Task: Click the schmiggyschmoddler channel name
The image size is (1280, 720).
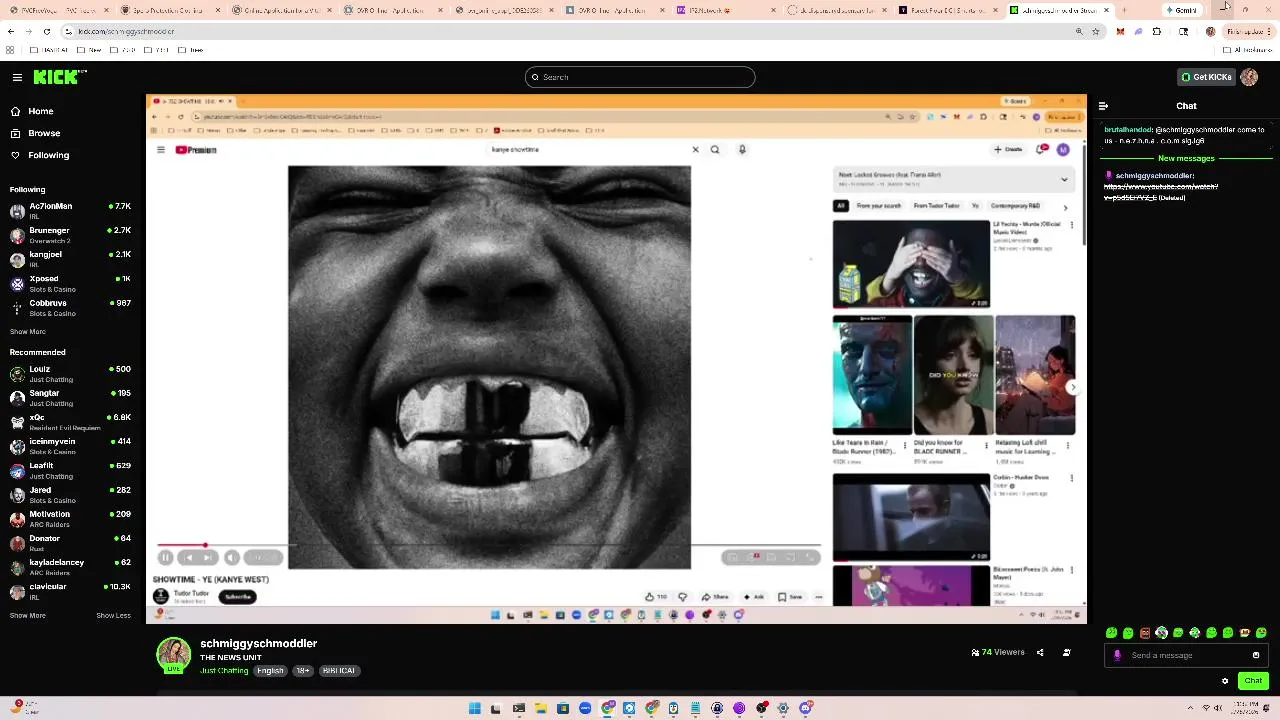Action: click(258, 643)
